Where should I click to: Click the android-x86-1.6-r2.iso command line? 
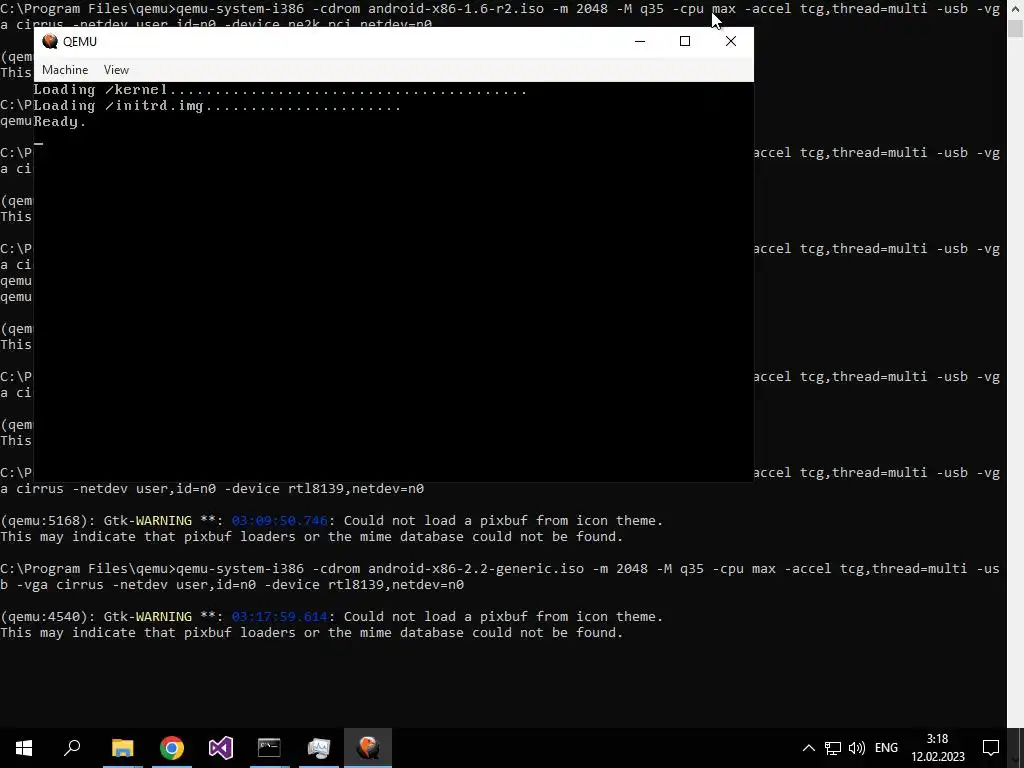[x=500, y=8]
